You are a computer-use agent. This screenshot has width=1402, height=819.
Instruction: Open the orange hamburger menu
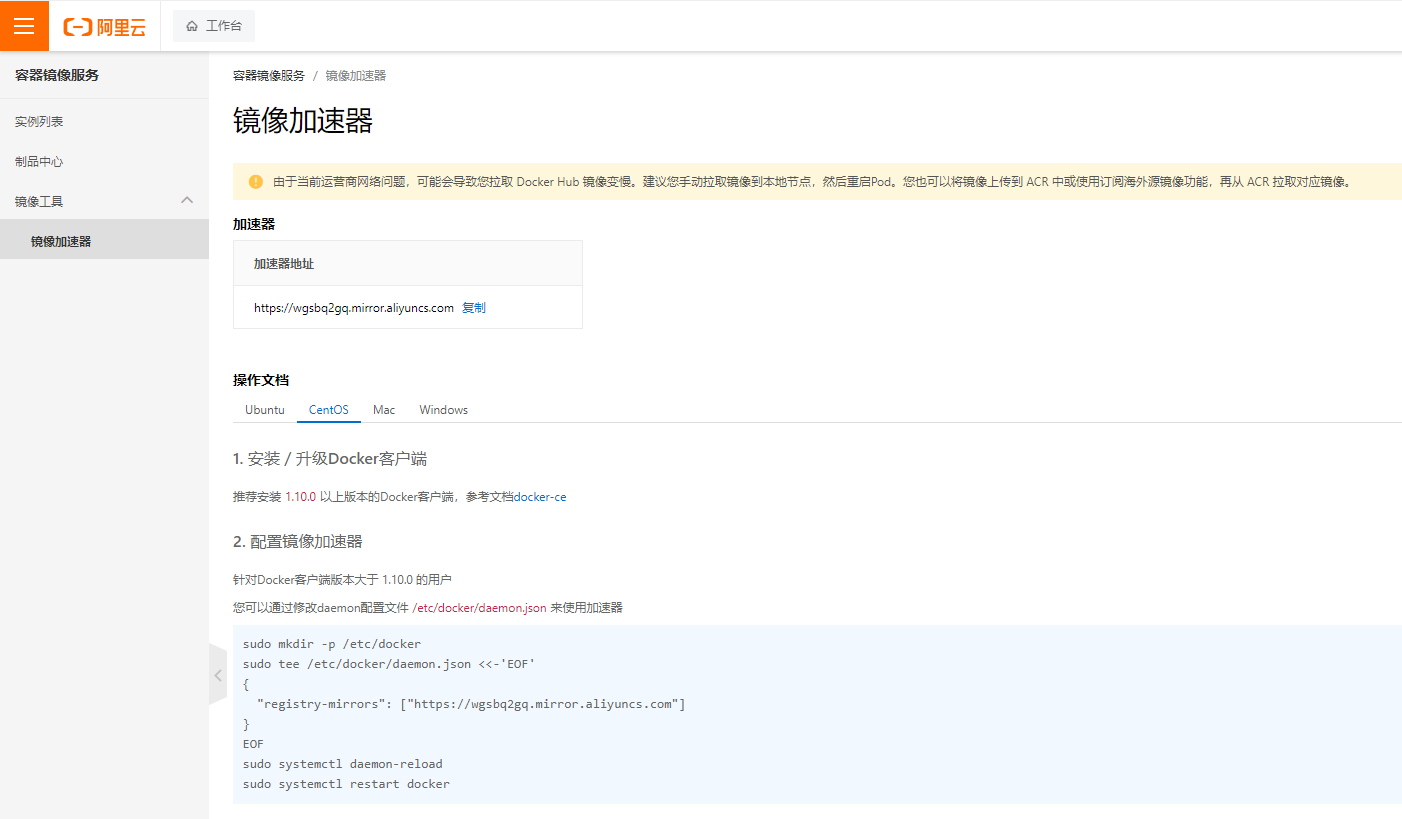(24, 26)
